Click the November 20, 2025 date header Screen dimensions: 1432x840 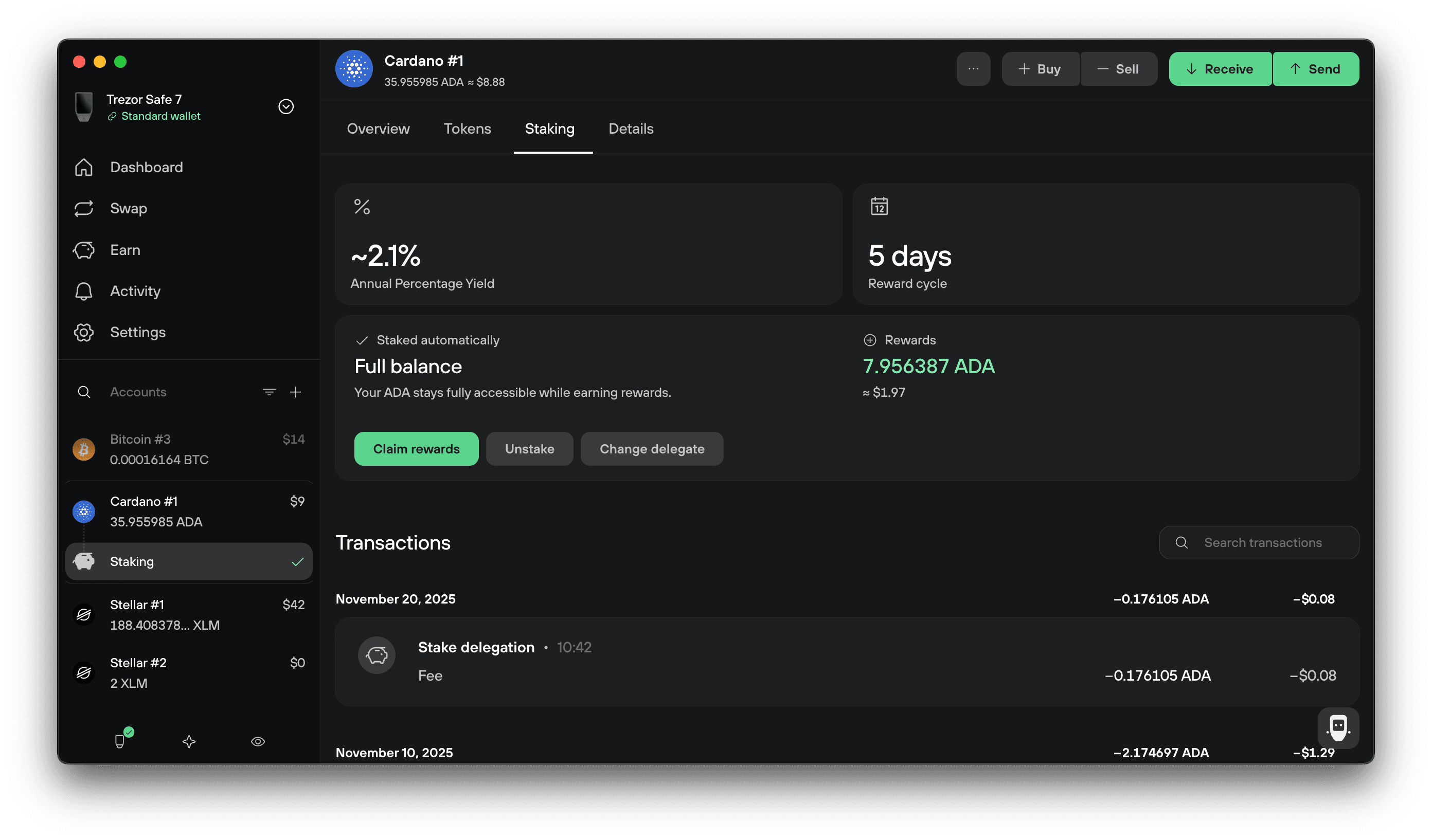(x=396, y=599)
